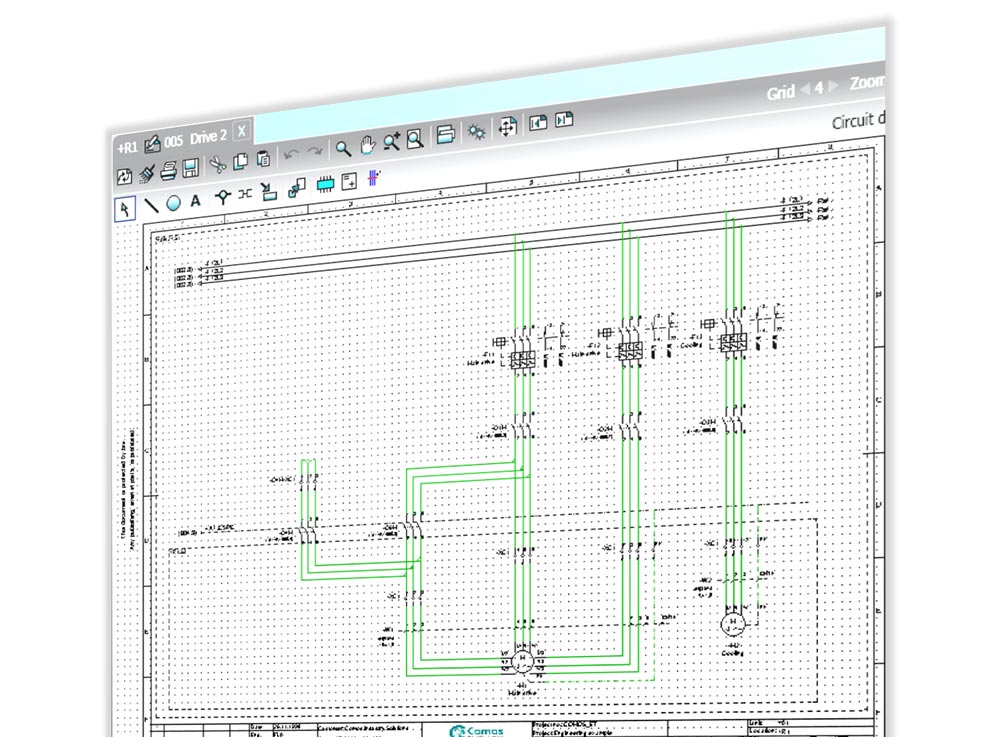The image size is (1000, 737).
Task: Redo the last action
Action: [315, 152]
